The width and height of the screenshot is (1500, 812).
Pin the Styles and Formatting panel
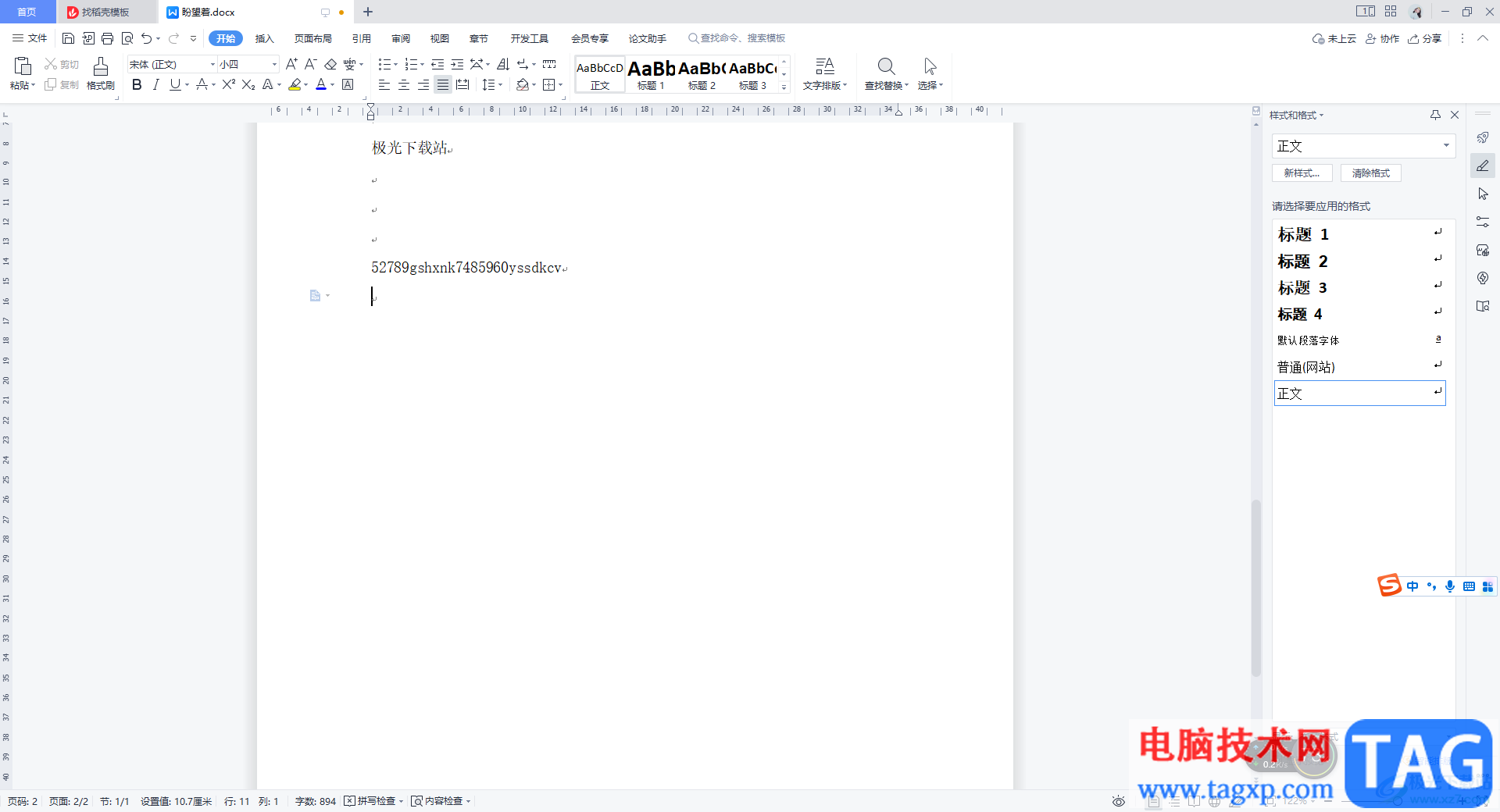1435,115
